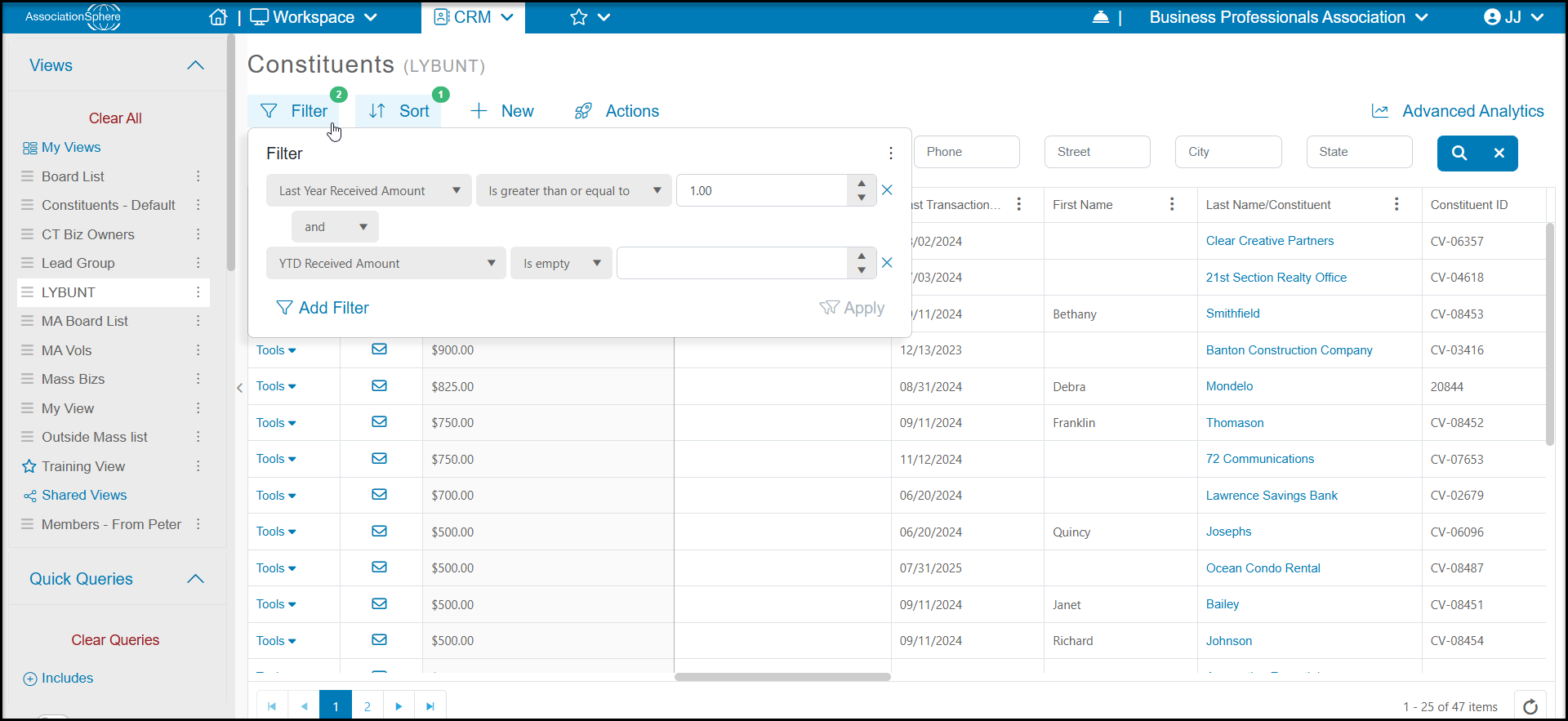Viewport: 1568px width, 721px height.
Task: Change the 'and' logic dropdown
Action: 335,227
